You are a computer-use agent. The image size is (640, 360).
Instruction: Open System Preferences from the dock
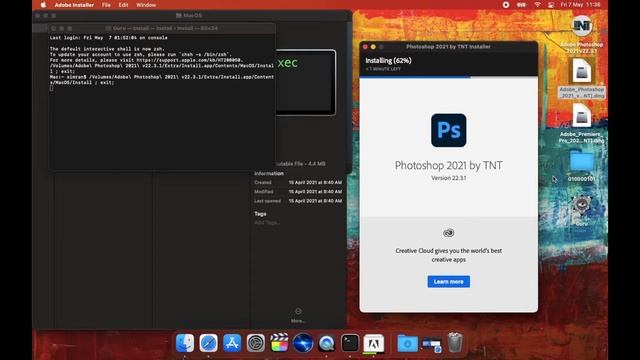(256, 343)
